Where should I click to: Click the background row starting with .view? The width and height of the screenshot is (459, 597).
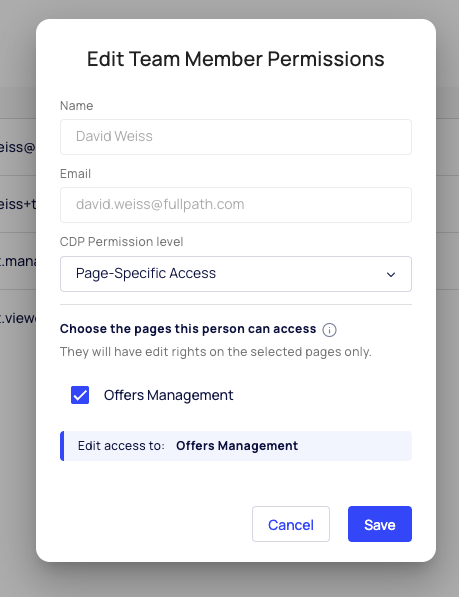18,318
